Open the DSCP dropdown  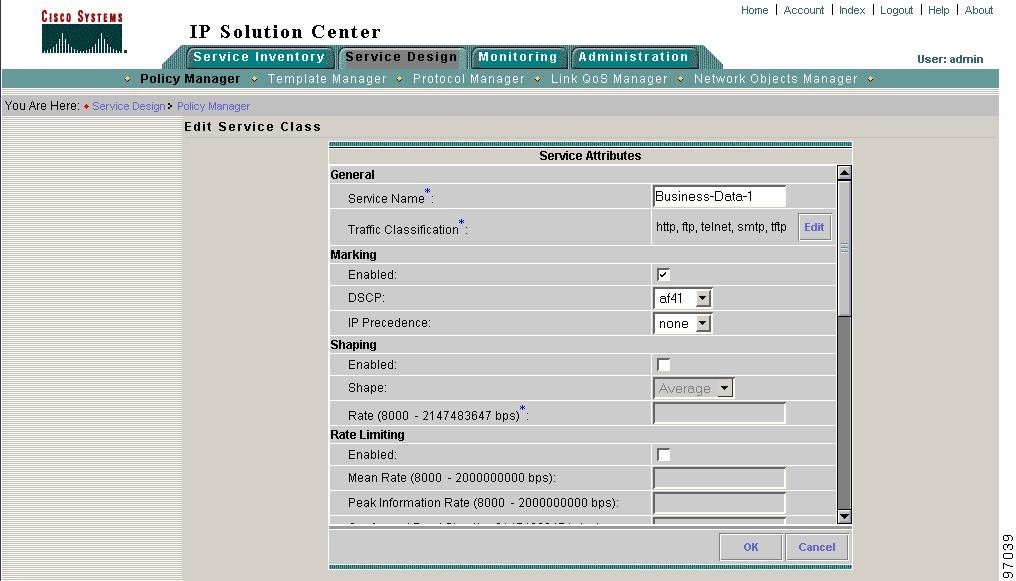click(x=683, y=298)
